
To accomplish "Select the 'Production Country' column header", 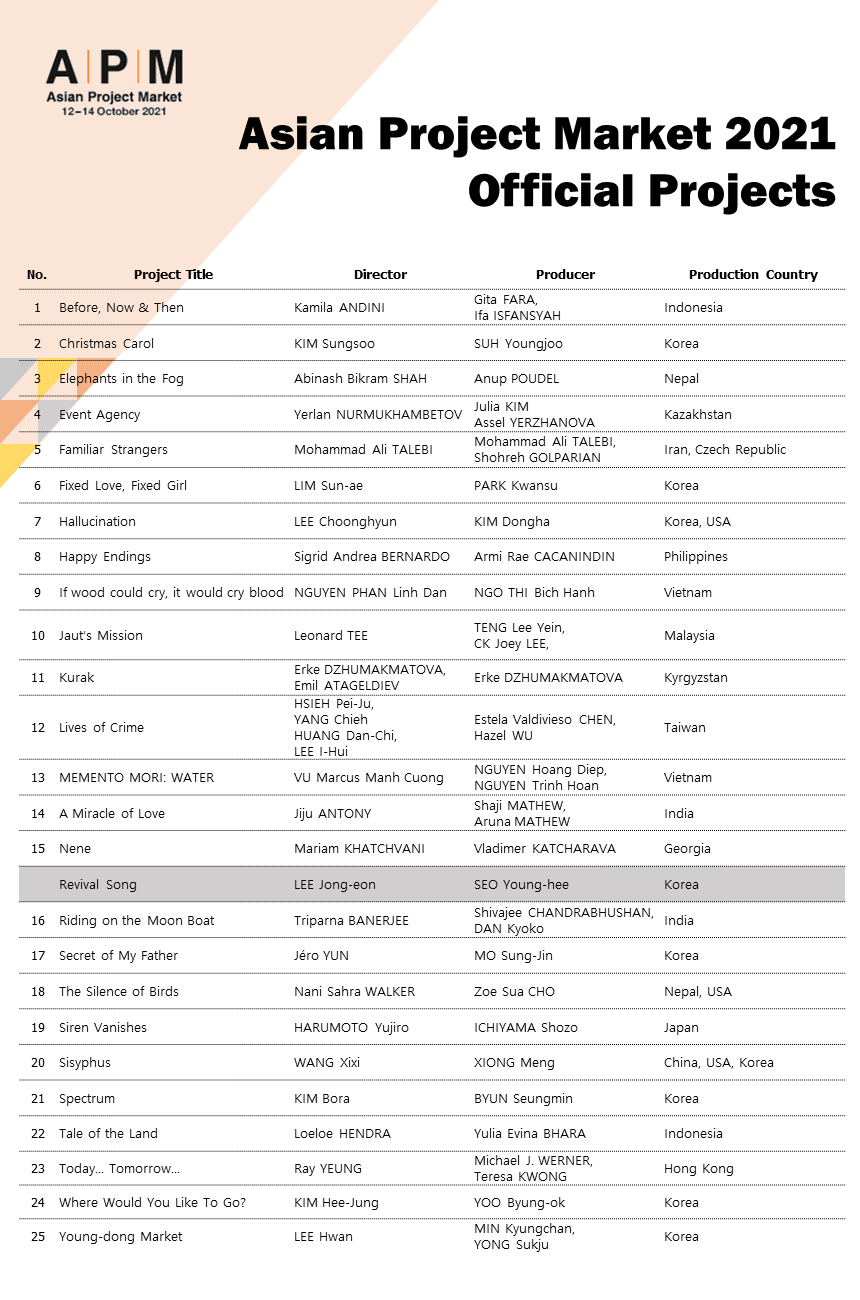I will tap(753, 274).
